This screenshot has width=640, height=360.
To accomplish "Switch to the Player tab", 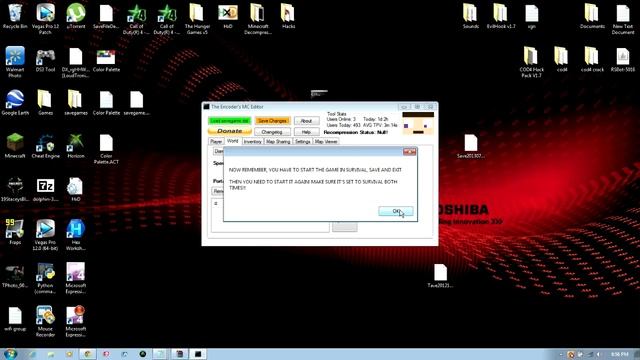I will coord(216,141).
